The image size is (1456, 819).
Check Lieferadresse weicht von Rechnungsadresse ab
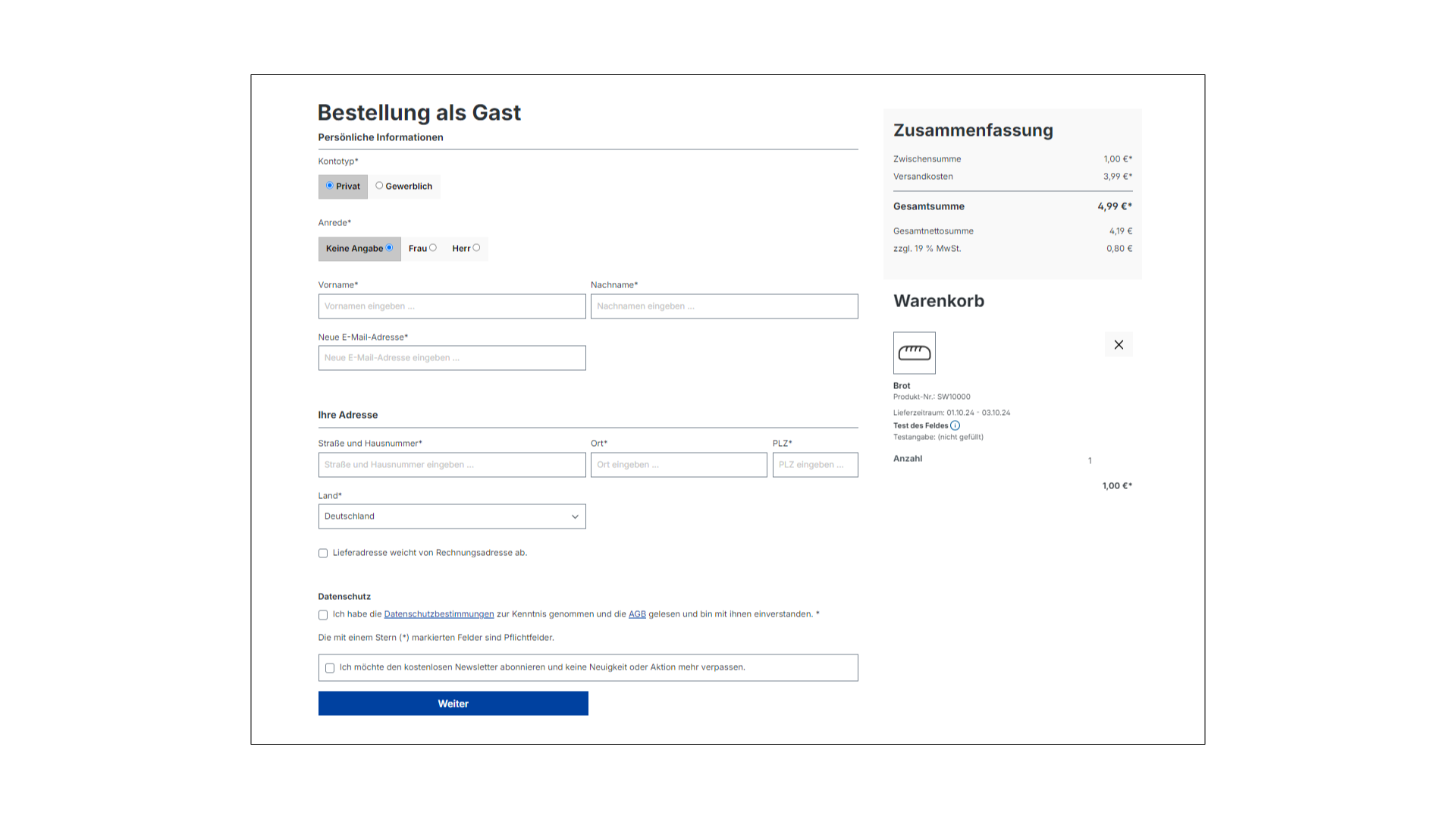coord(323,554)
